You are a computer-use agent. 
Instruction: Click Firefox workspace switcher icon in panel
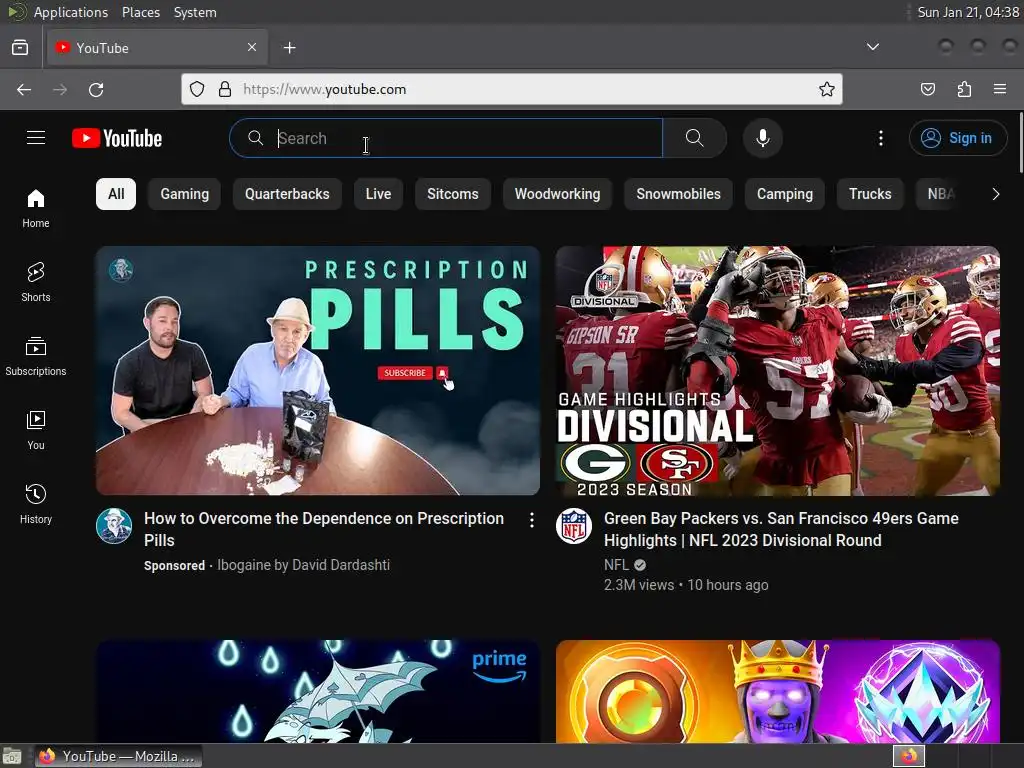909,756
